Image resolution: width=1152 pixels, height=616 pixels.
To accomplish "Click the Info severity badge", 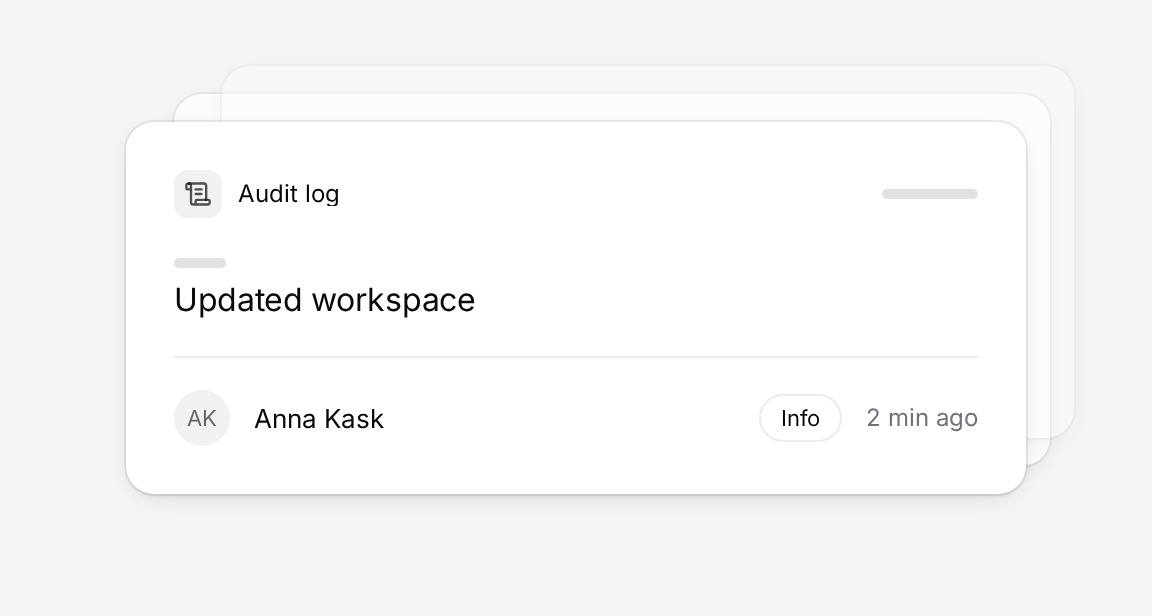I will (x=800, y=418).
